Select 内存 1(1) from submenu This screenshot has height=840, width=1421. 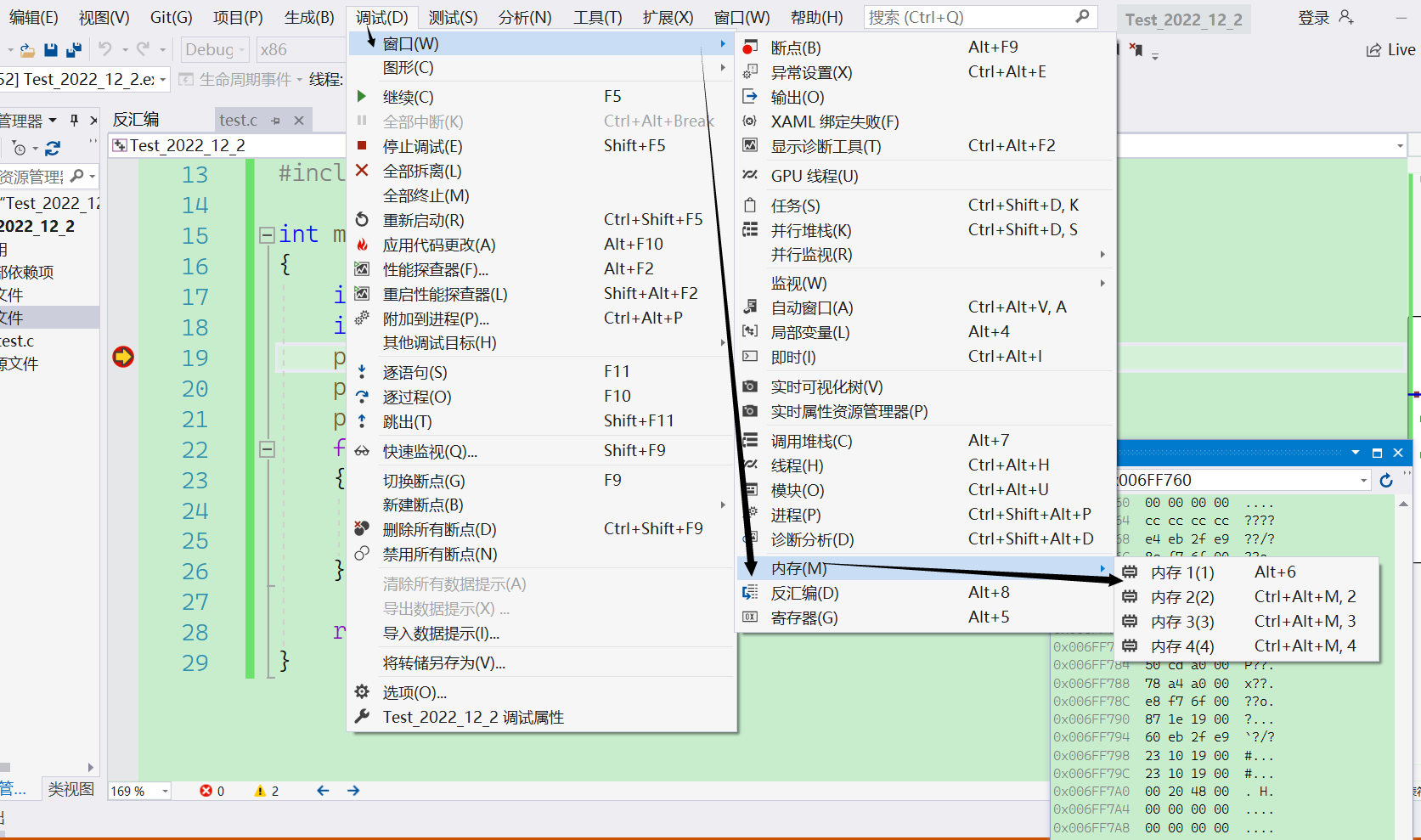pyautogui.click(x=1246, y=572)
